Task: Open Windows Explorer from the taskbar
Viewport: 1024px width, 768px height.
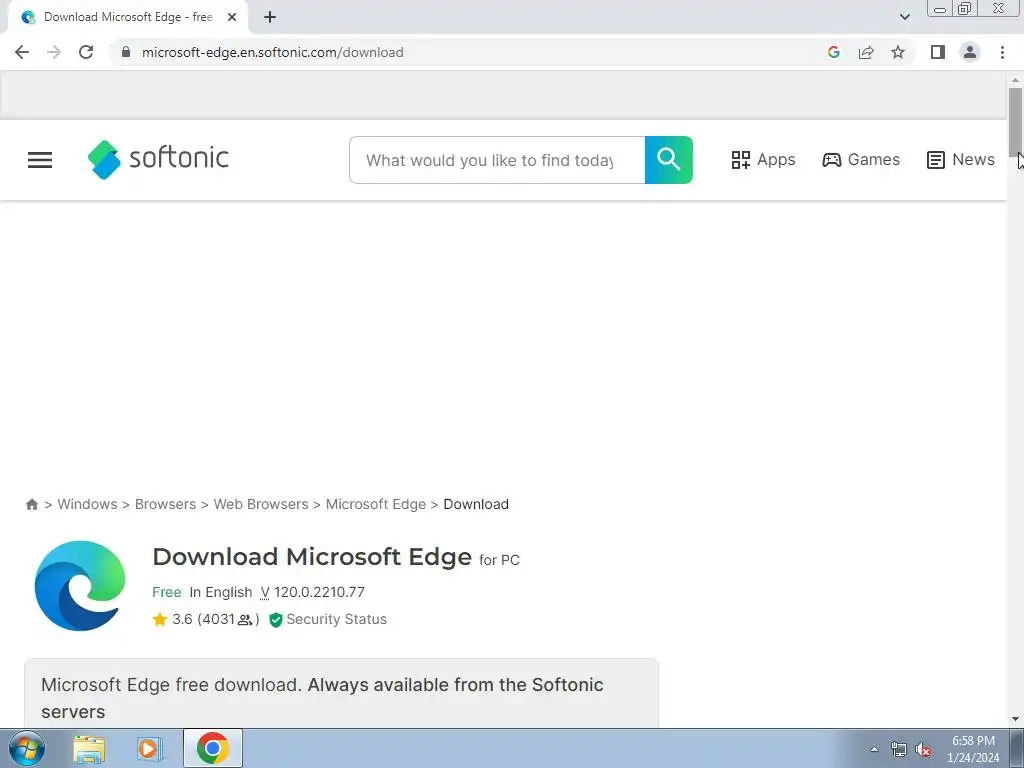Action: pyautogui.click(x=89, y=748)
